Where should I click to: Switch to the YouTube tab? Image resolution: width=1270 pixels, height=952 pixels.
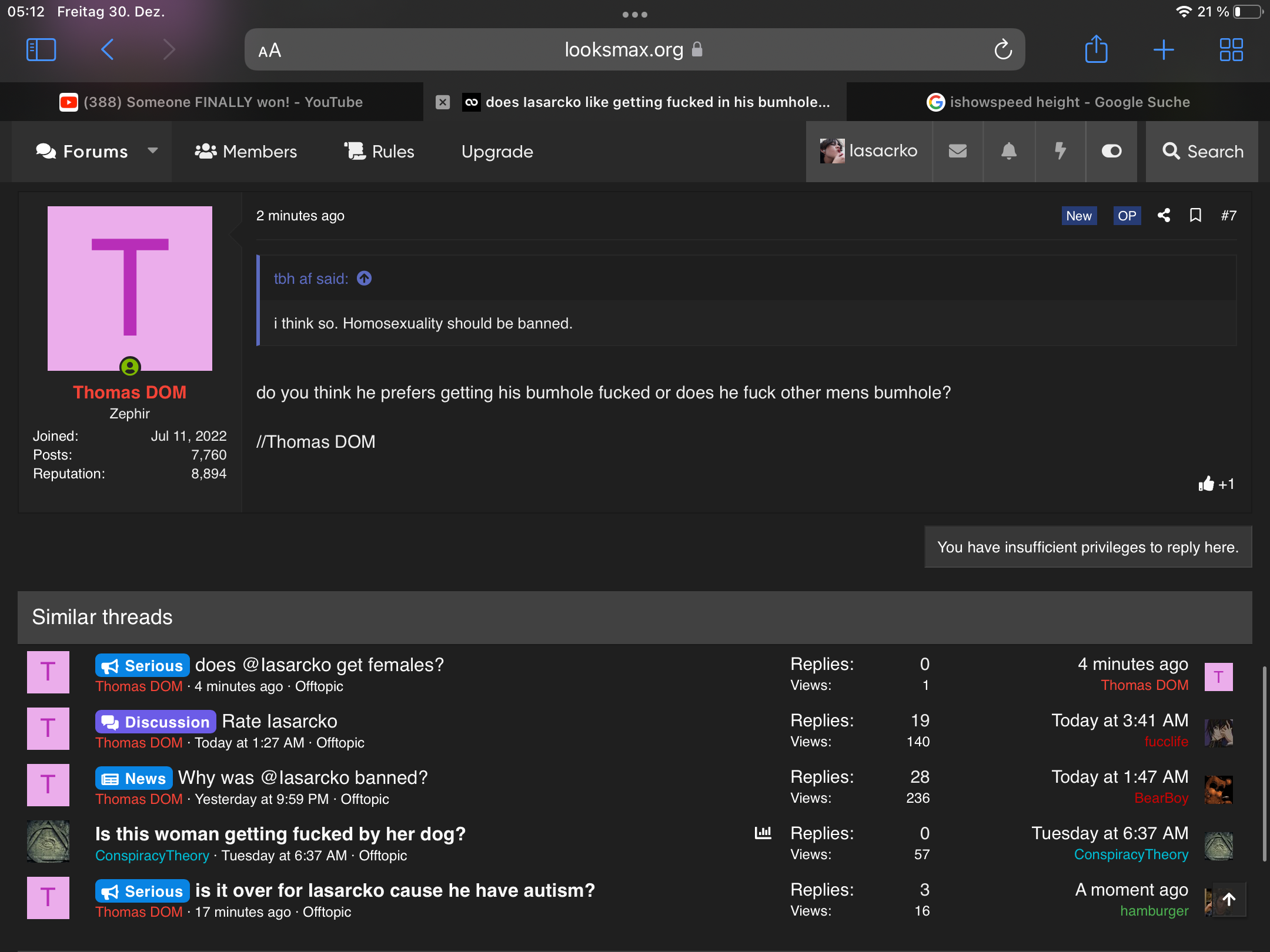tap(211, 102)
